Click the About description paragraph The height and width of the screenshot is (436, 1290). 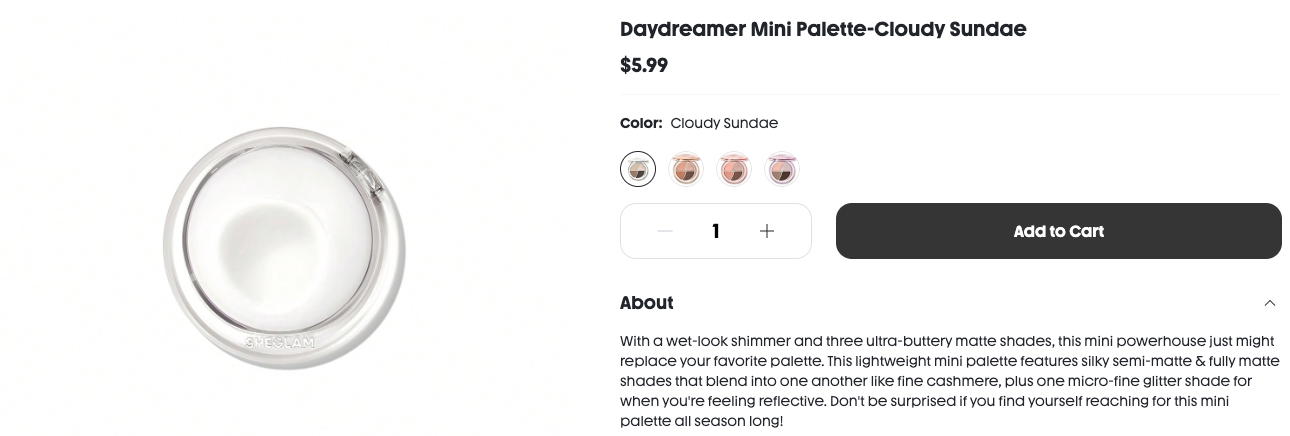949,381
